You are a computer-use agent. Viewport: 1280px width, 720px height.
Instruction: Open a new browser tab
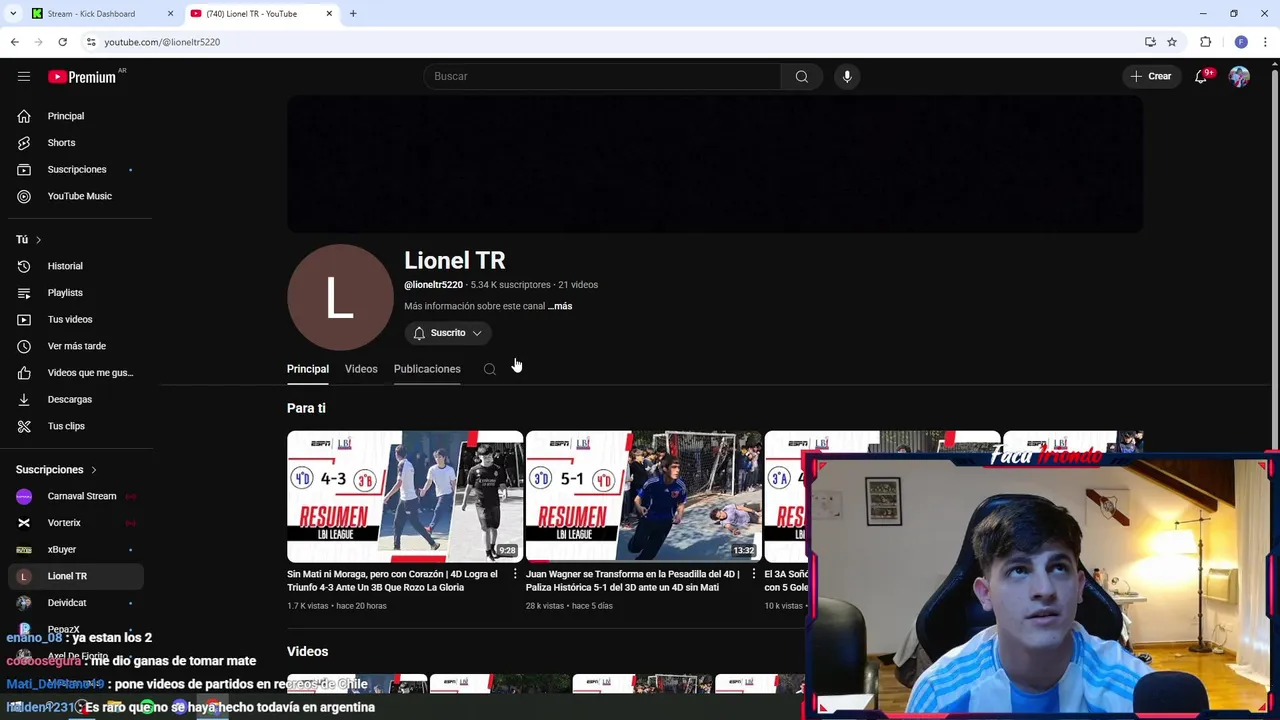(353, 14)
